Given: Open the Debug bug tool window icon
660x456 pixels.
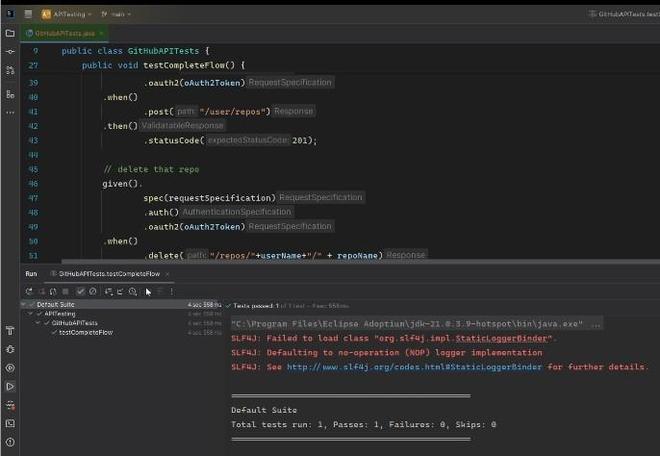Looking at the screenshot, I should pyautogui.click(x=10, y=349).
